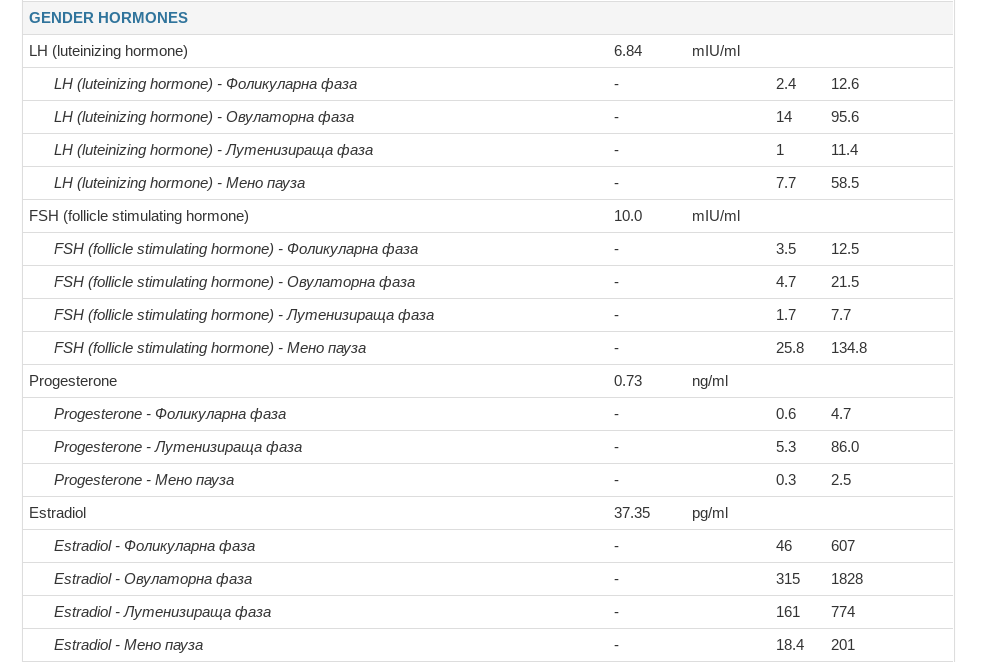983x662 pixels.
Task: Select the Progesterone Лутенизираща фаза row label
Action: [x=178, y=447]
